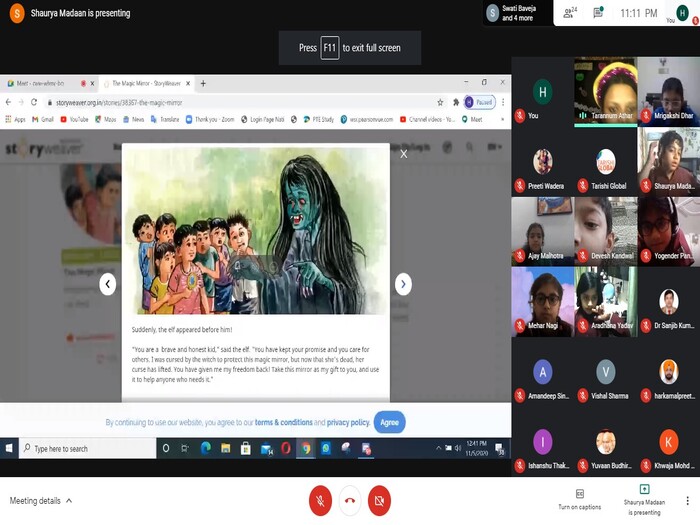Image resolution: width=700 pixels, height=525 pixels.
Task: Open PTE Study bookmark
Action: pos(318,119)
